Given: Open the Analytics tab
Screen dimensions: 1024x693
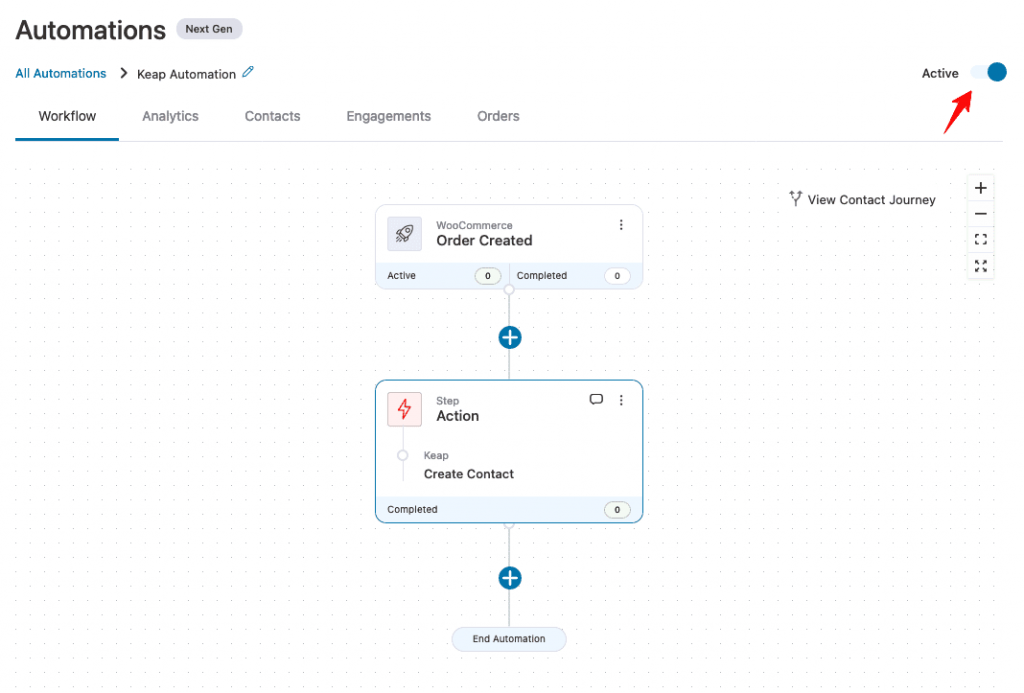Looking at the screenshot, I should pyautogui.click(x=170, y=116).
